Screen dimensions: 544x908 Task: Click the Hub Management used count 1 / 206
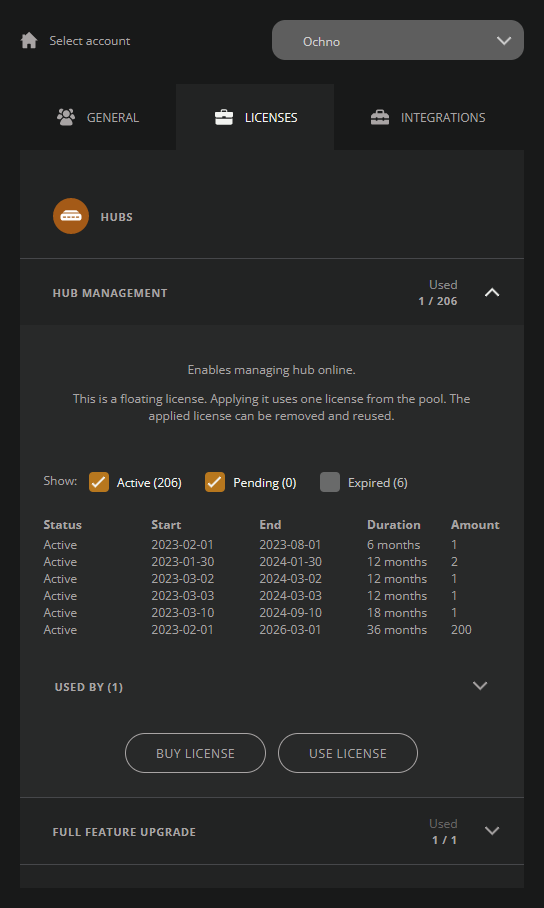[x=438, y=301]
